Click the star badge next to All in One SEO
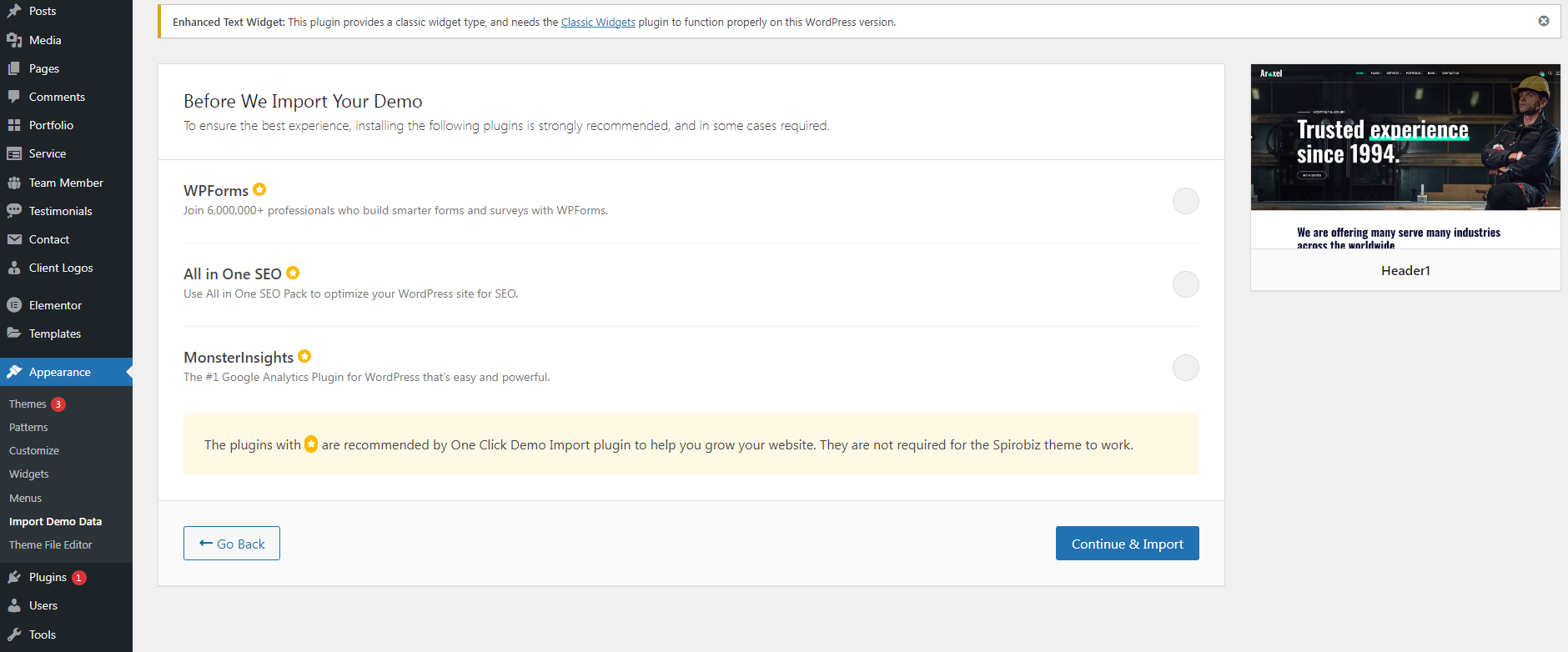 coord(293,273)
